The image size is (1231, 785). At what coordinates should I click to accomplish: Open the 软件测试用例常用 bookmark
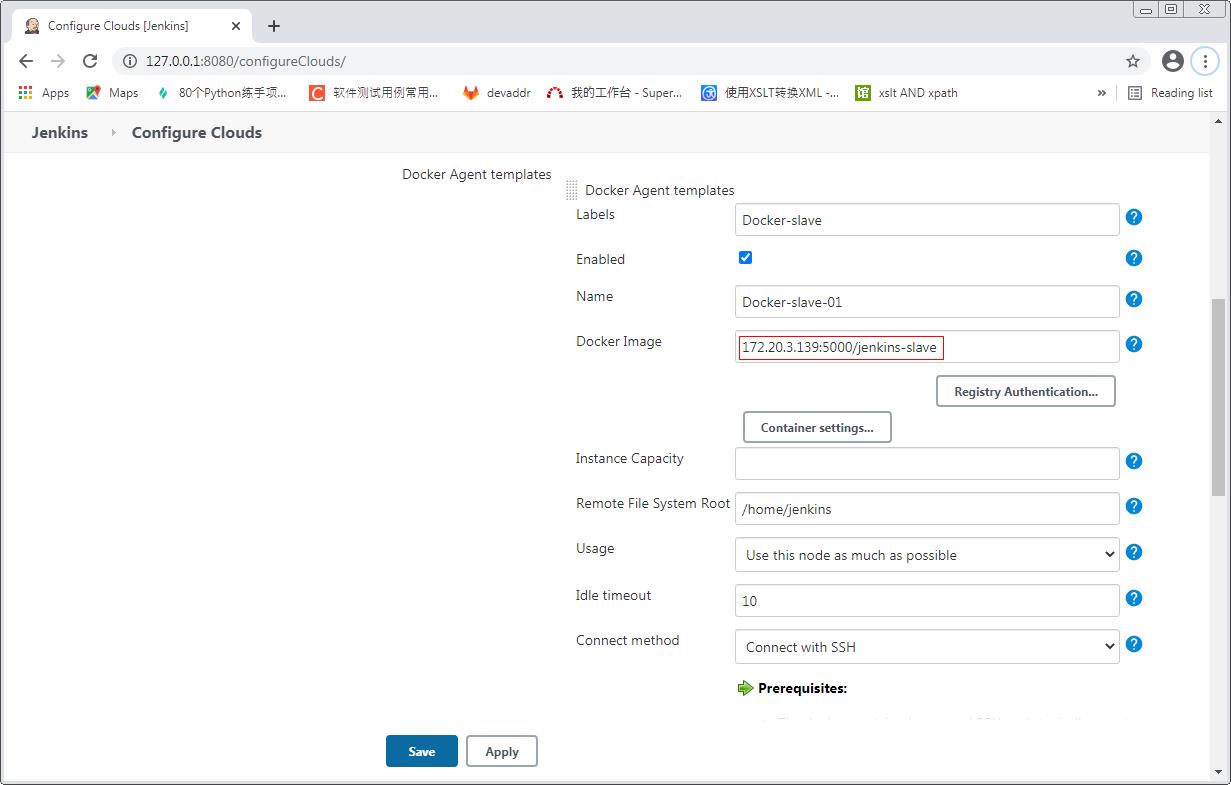(373, 93)
